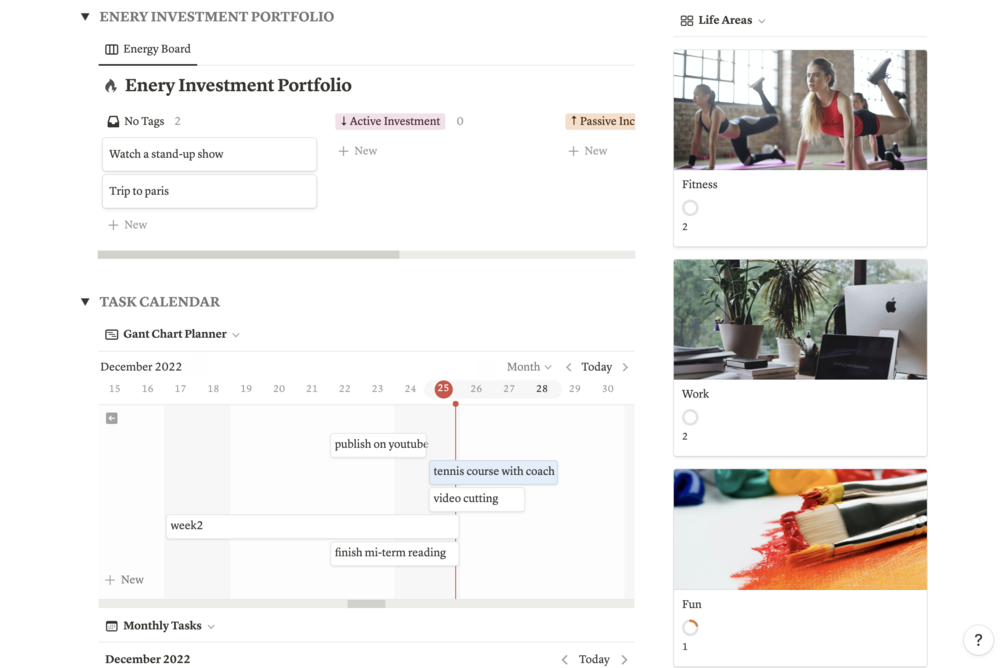
Task: Click date 30 in the timeline header
Action: click(x=608, y=388)
